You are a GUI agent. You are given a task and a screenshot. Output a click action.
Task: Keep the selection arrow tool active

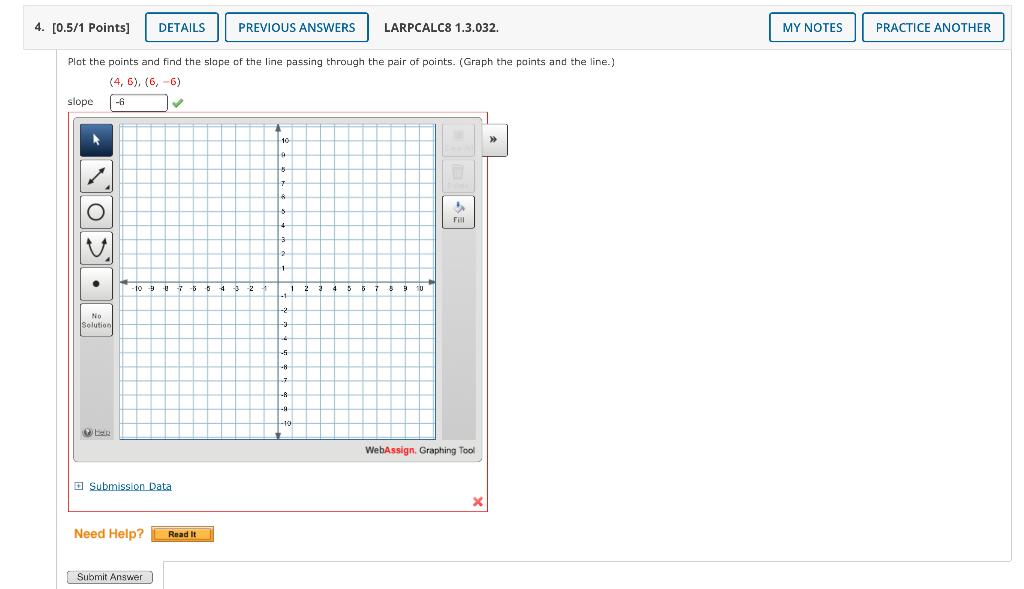pyautogui.click(x=96, y=140)
